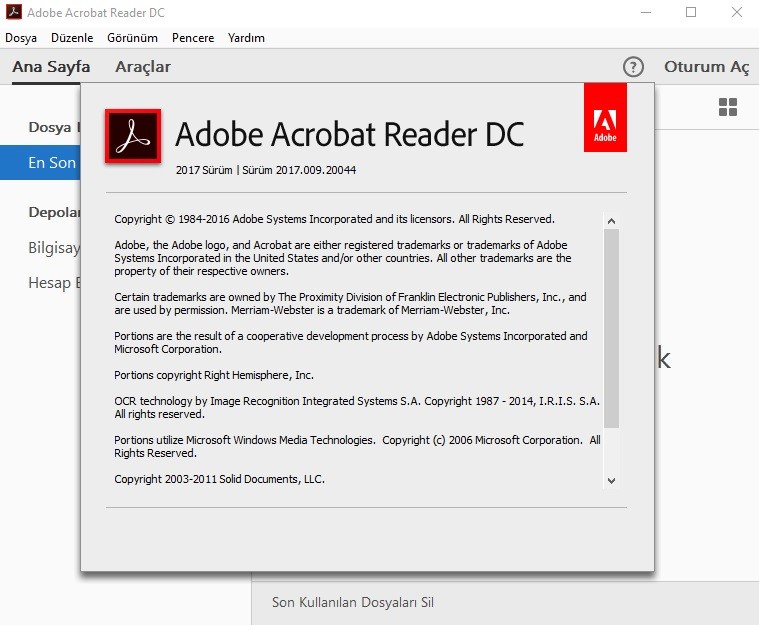
Task: Switch to the Araçlar tab
Action: [x=143, y=67]
